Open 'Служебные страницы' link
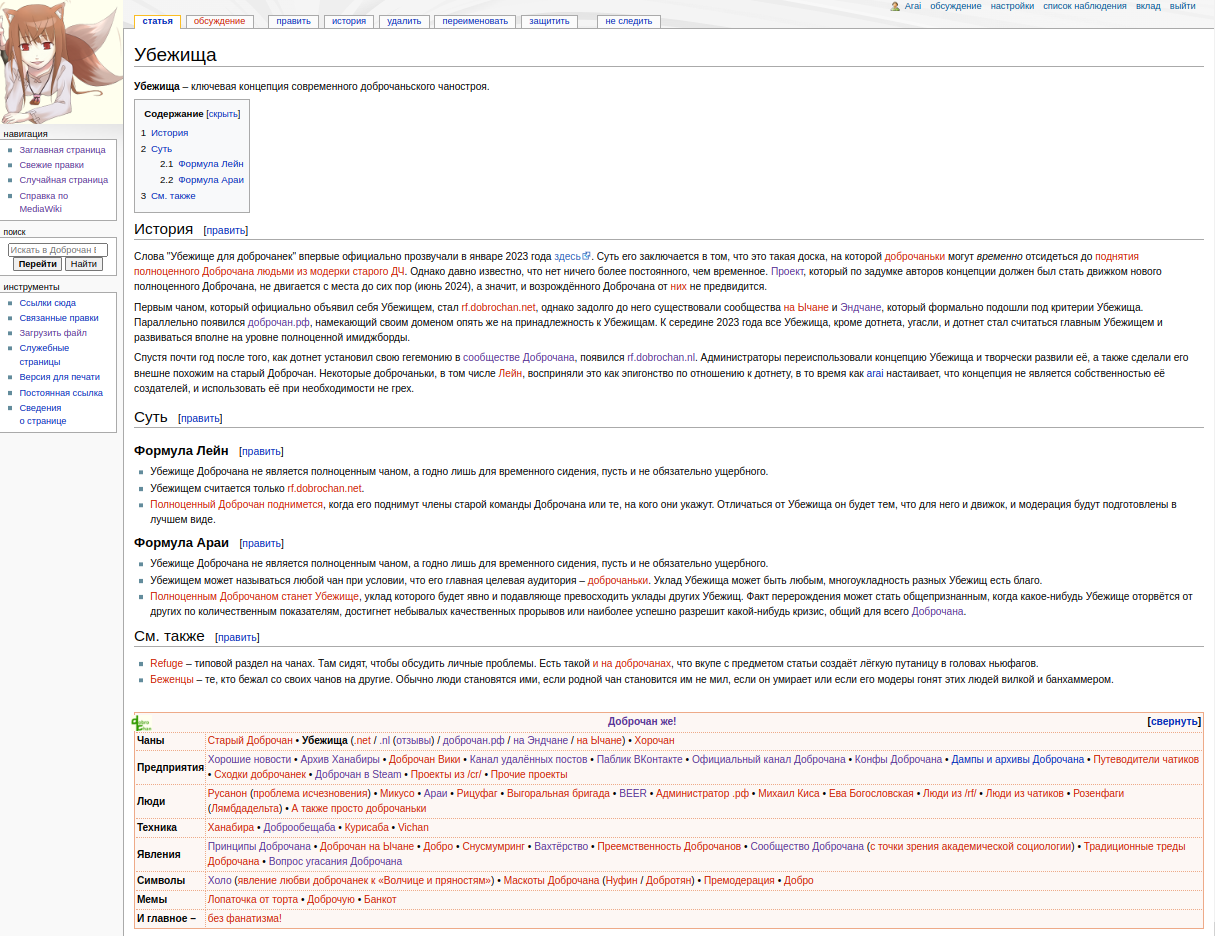The image size is (1215, 936). (44, 355)
